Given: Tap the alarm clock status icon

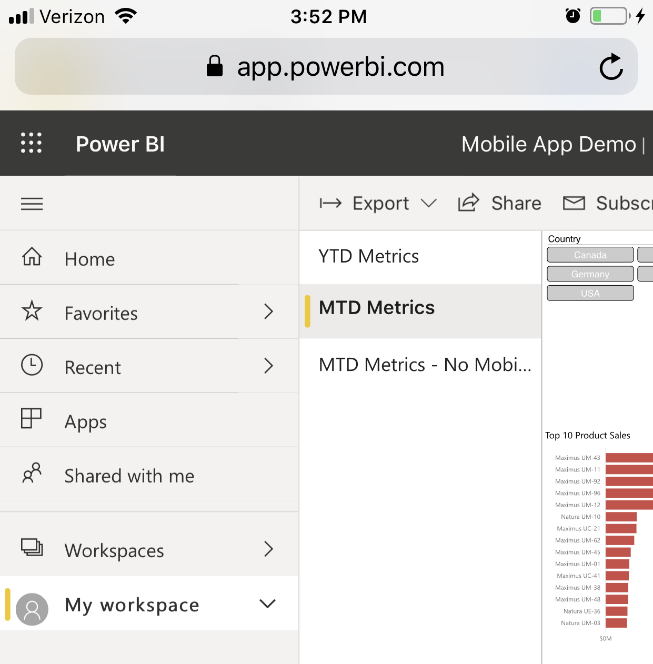Looking at the screenshot, I should coord(573,17).
